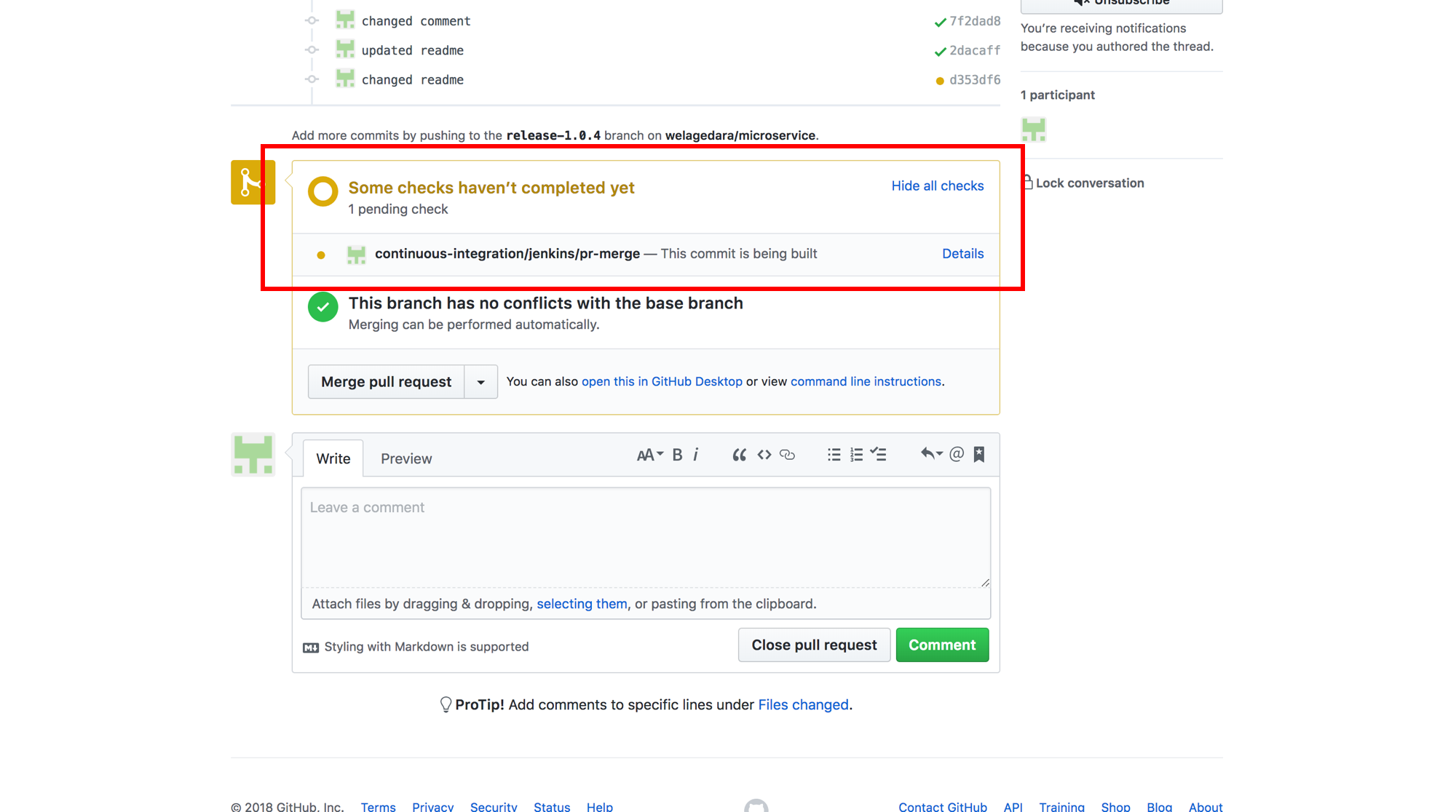
Task: Click the merge tool icon on the left
Action: point(252,183)
